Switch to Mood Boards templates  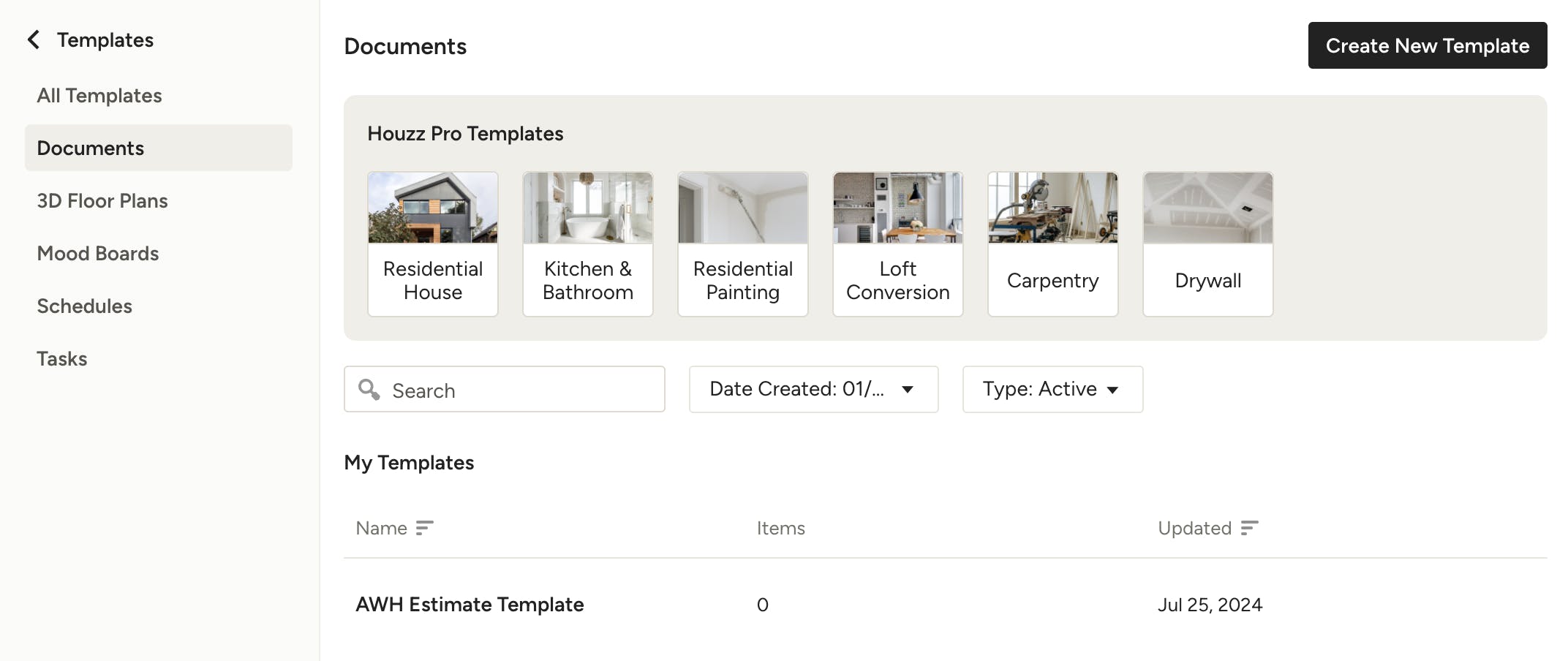98,254
